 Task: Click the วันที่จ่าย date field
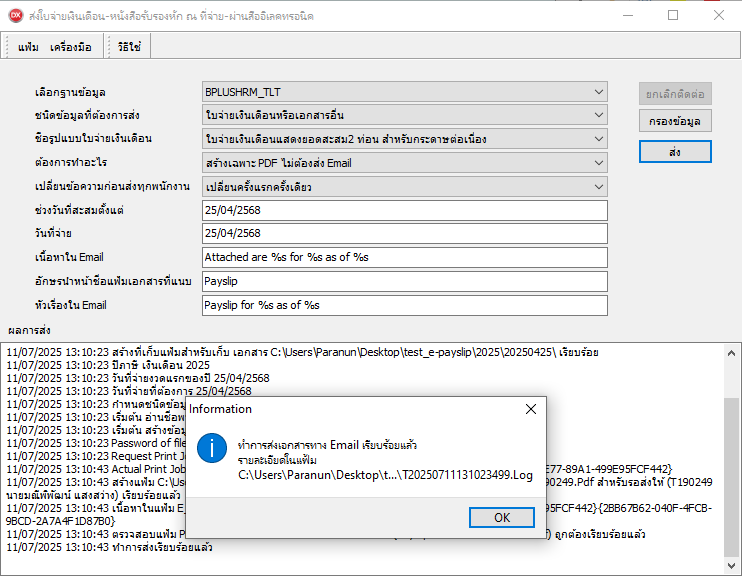[x=403, y=234]
